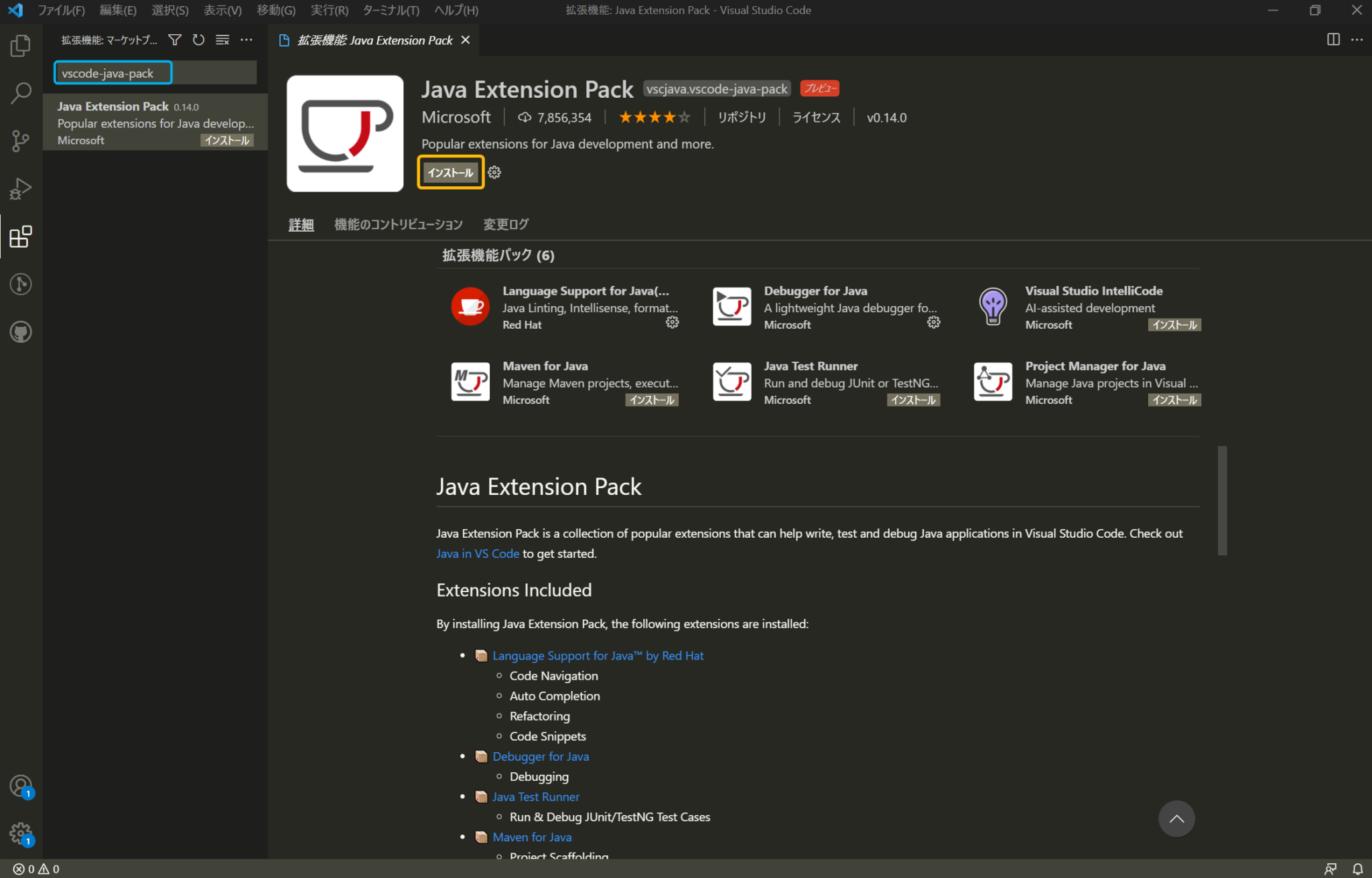Open the ターミナル(T) menu
Viewport: 1372px width, 878px height.
[x=391, y=10]
